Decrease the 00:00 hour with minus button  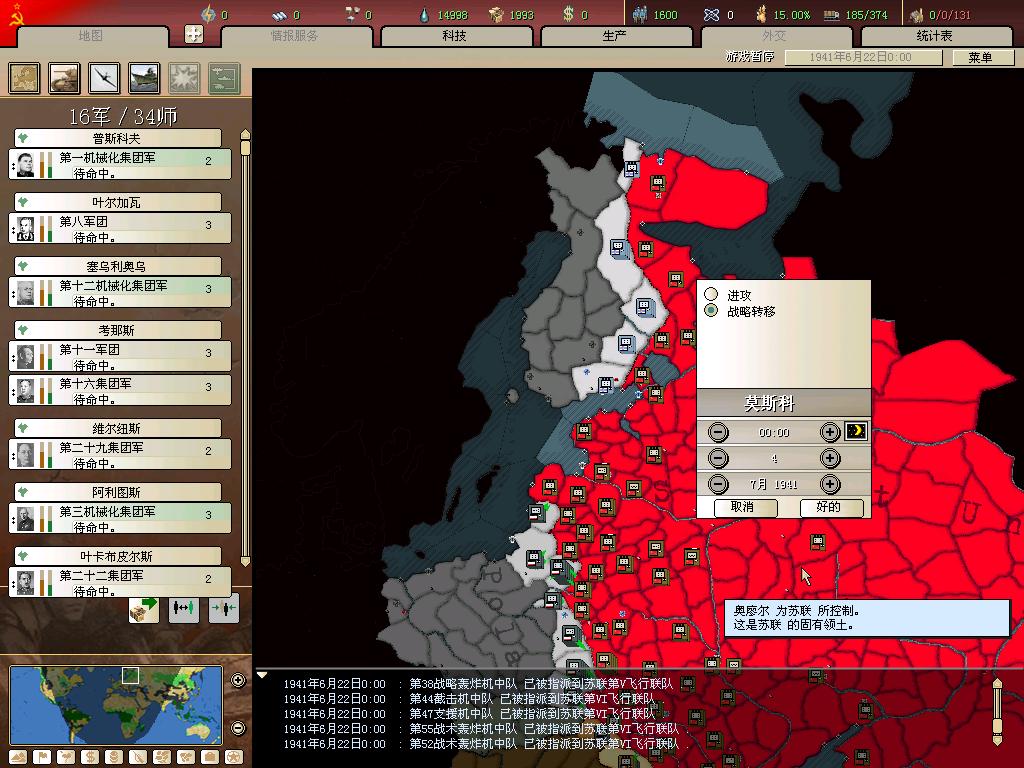pyautogui.click(x=718, y=432)
